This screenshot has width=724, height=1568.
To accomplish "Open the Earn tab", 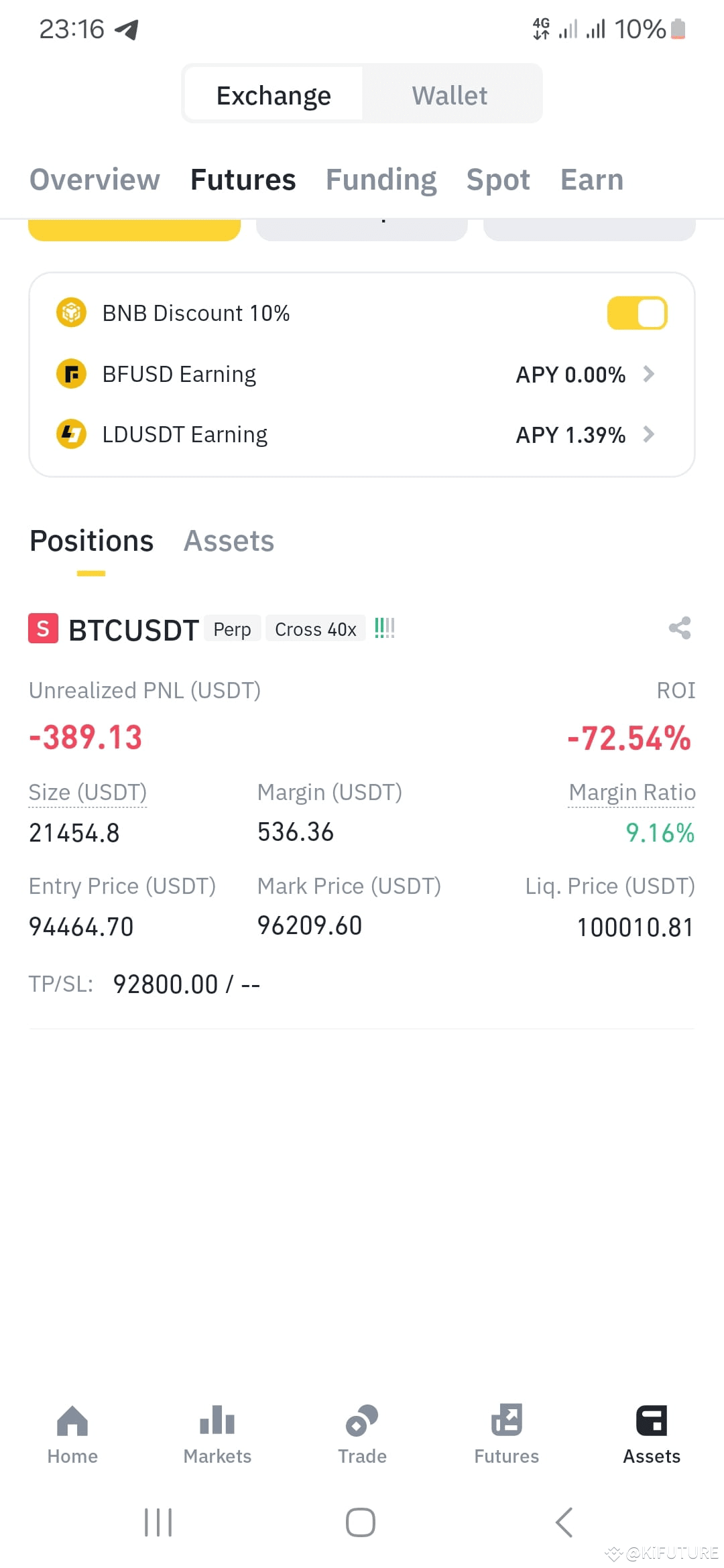I will click(x=592, y=180).
